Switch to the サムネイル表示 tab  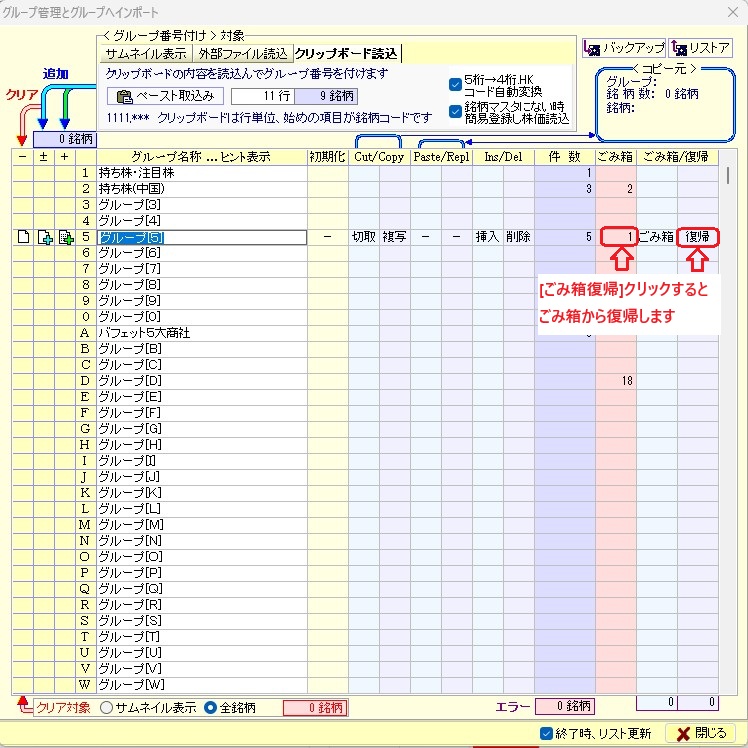(x=145, y=54)
